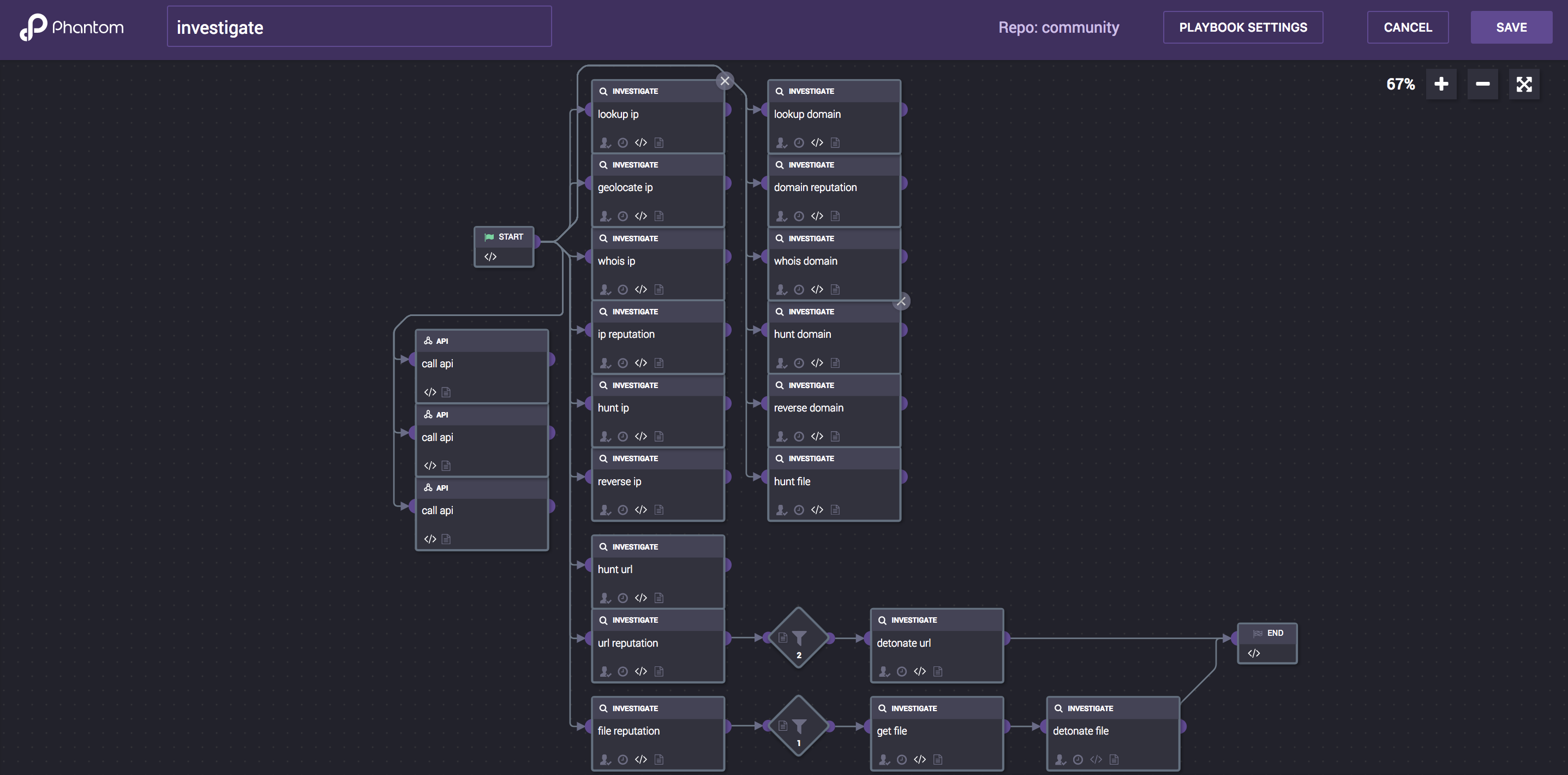Open notes icon on first call api block
This screenshot has width=1568, height=775.
pos(446,392)
